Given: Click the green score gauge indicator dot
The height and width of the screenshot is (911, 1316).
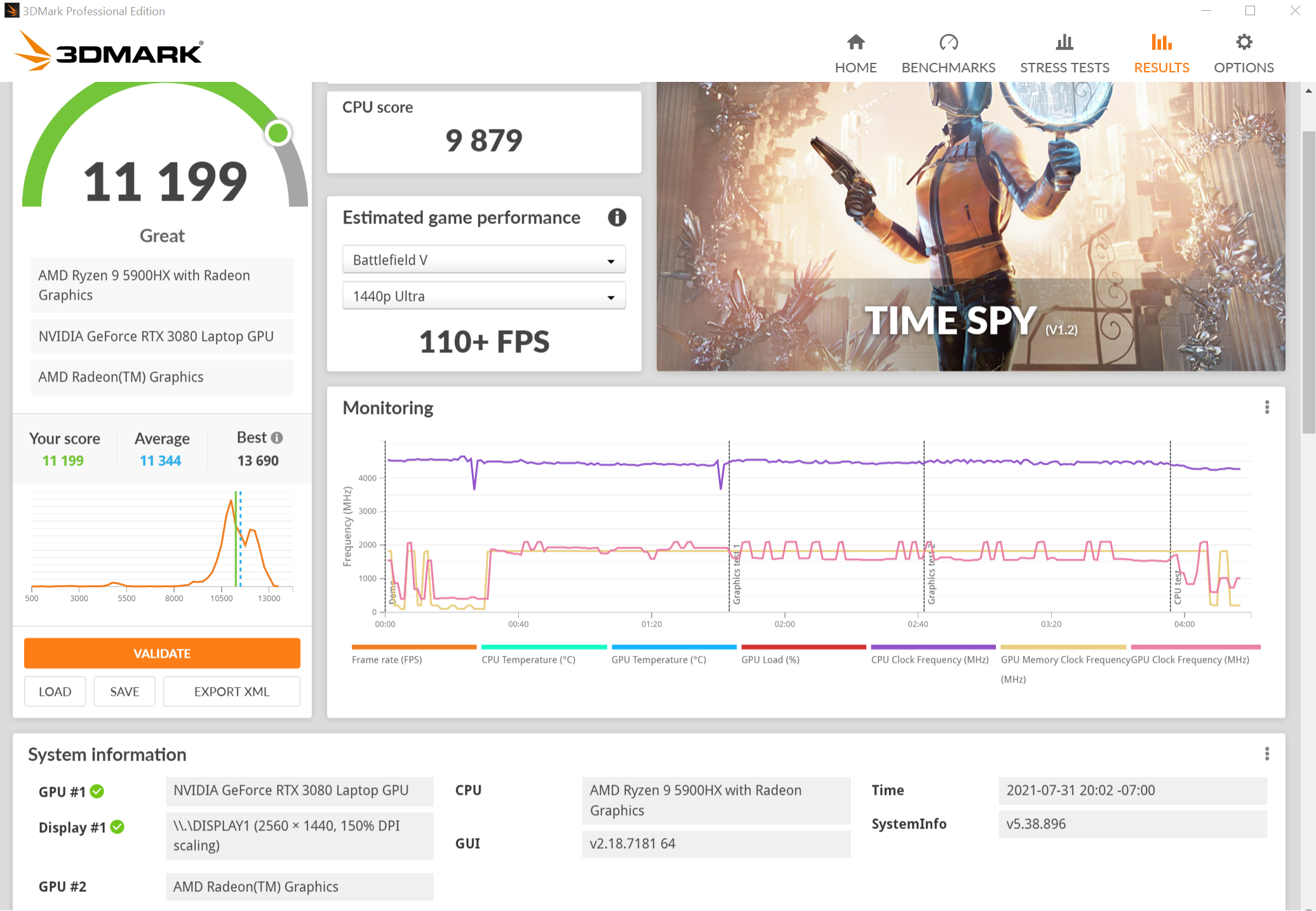Looking at the screenshot, I should (x=278, y=133).
